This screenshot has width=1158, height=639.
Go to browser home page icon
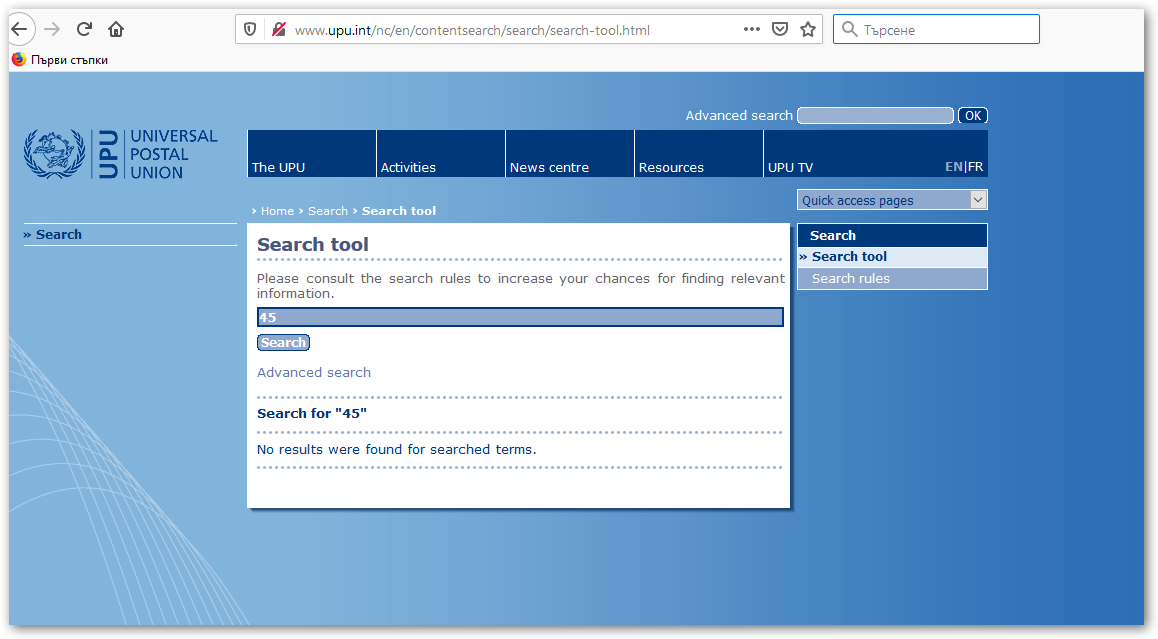[116, 29]
